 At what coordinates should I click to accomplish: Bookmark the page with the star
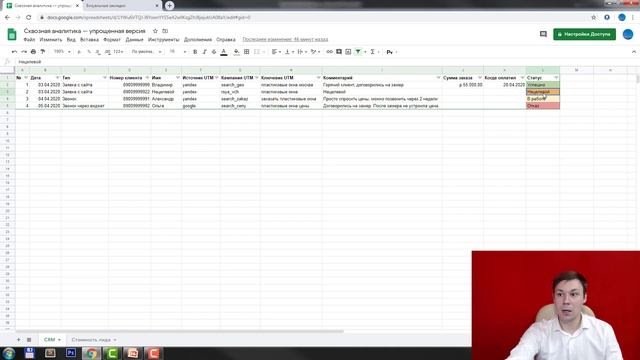(x=593, y=18)
